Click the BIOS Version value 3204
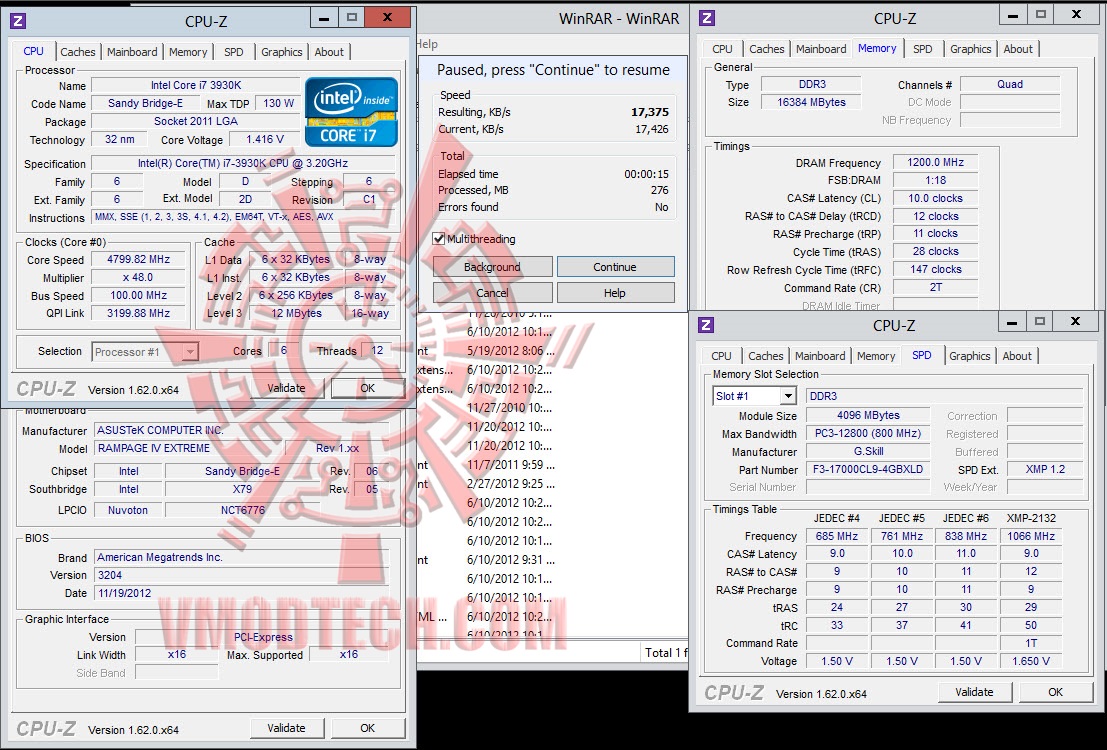Viewport: 1107px width, 750px height. 241,575
